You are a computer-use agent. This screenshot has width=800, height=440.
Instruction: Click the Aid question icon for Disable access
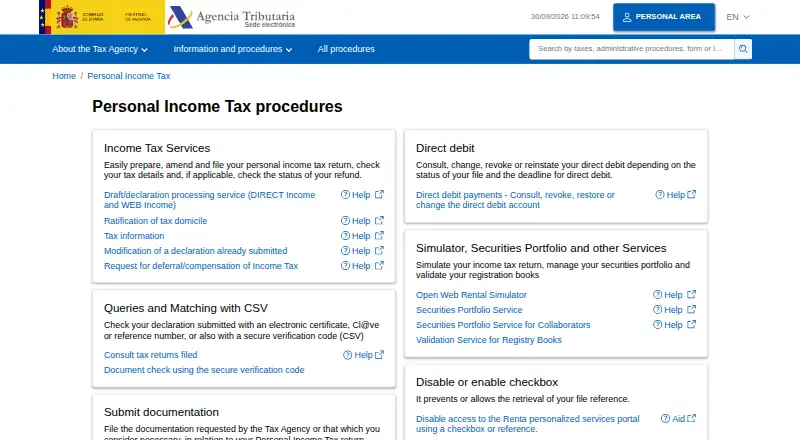click(665, 419)
